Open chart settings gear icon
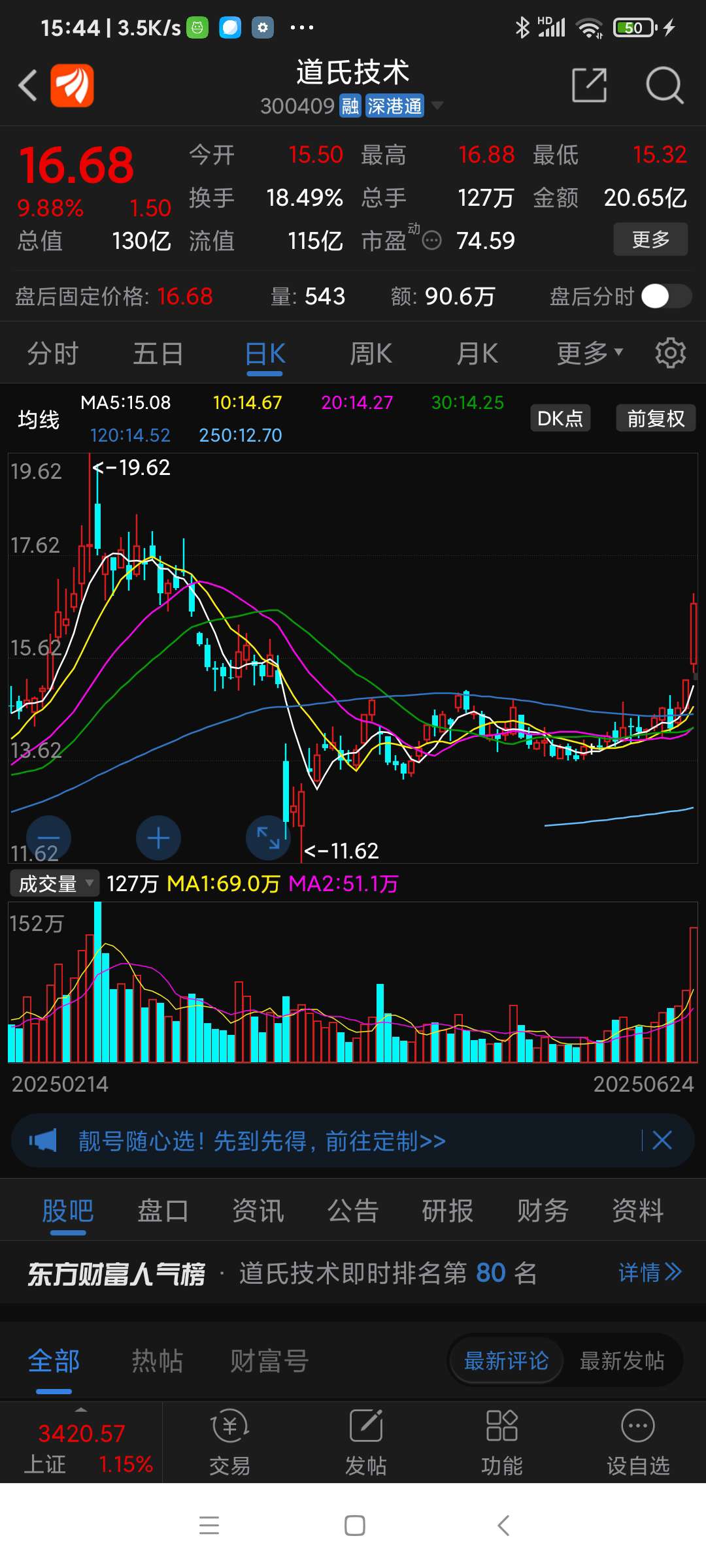706x1568 pixels. click(670, 353)
